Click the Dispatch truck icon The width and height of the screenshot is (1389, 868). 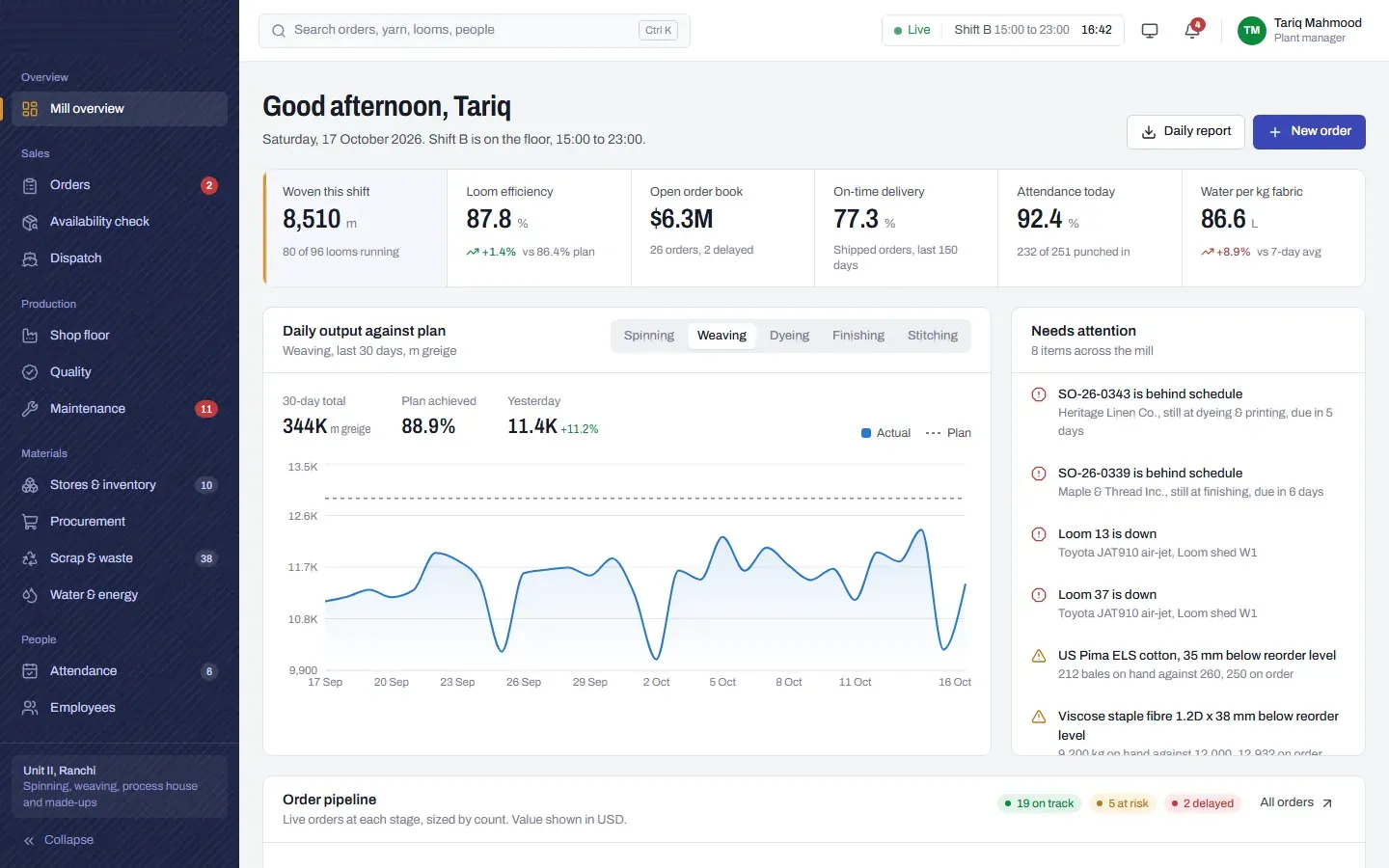pos(30,258)
